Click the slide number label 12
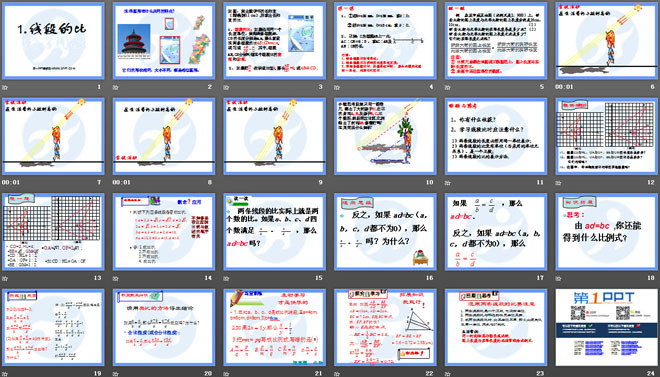Viewport: 660px width, 377px height. click(651, 183)
